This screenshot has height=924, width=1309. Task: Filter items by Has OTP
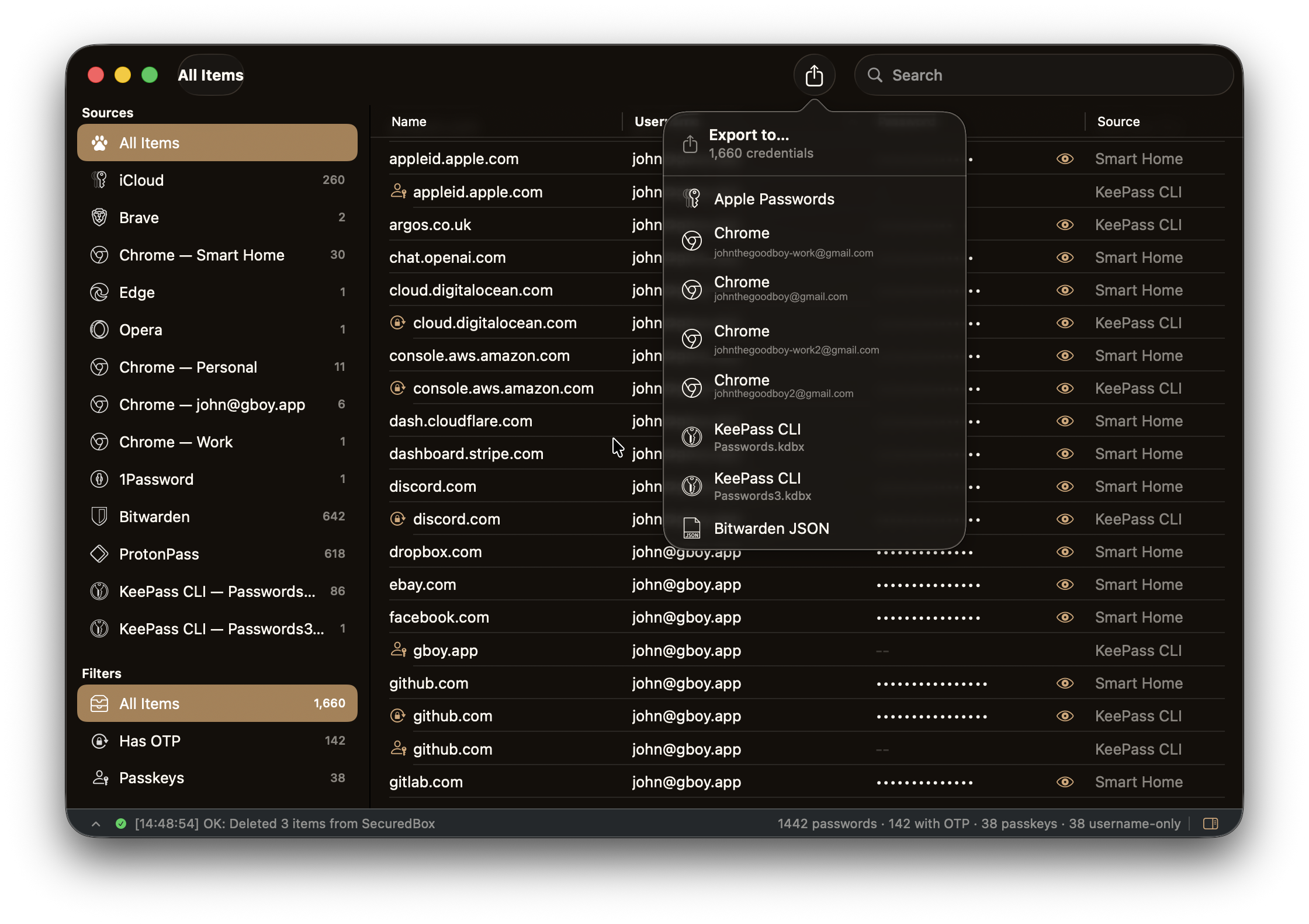150,741
